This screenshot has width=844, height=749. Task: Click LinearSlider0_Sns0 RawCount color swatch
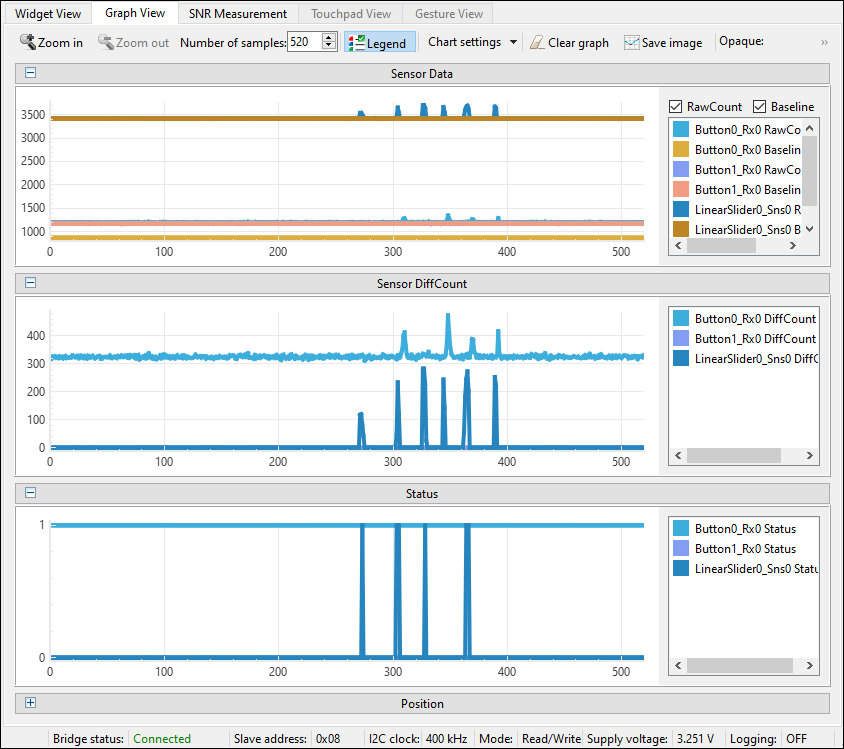[x=681, y=209]
